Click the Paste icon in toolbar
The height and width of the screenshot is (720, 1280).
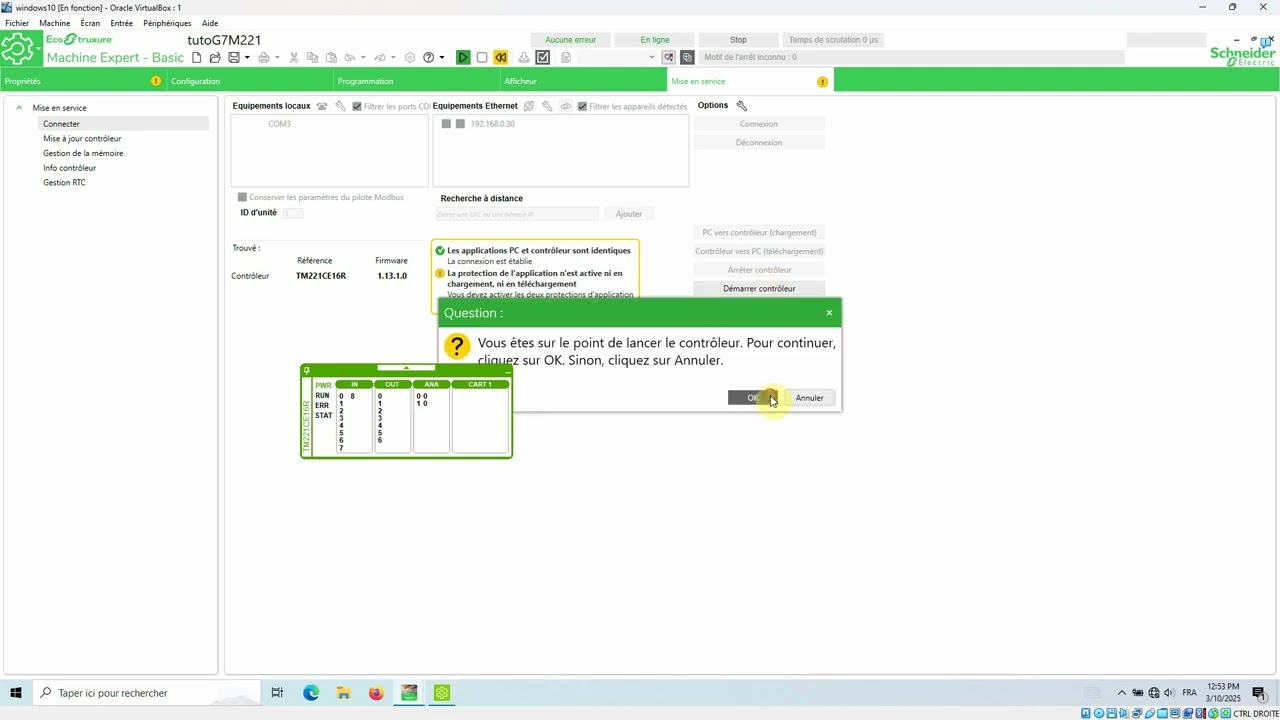coord(332,58)
